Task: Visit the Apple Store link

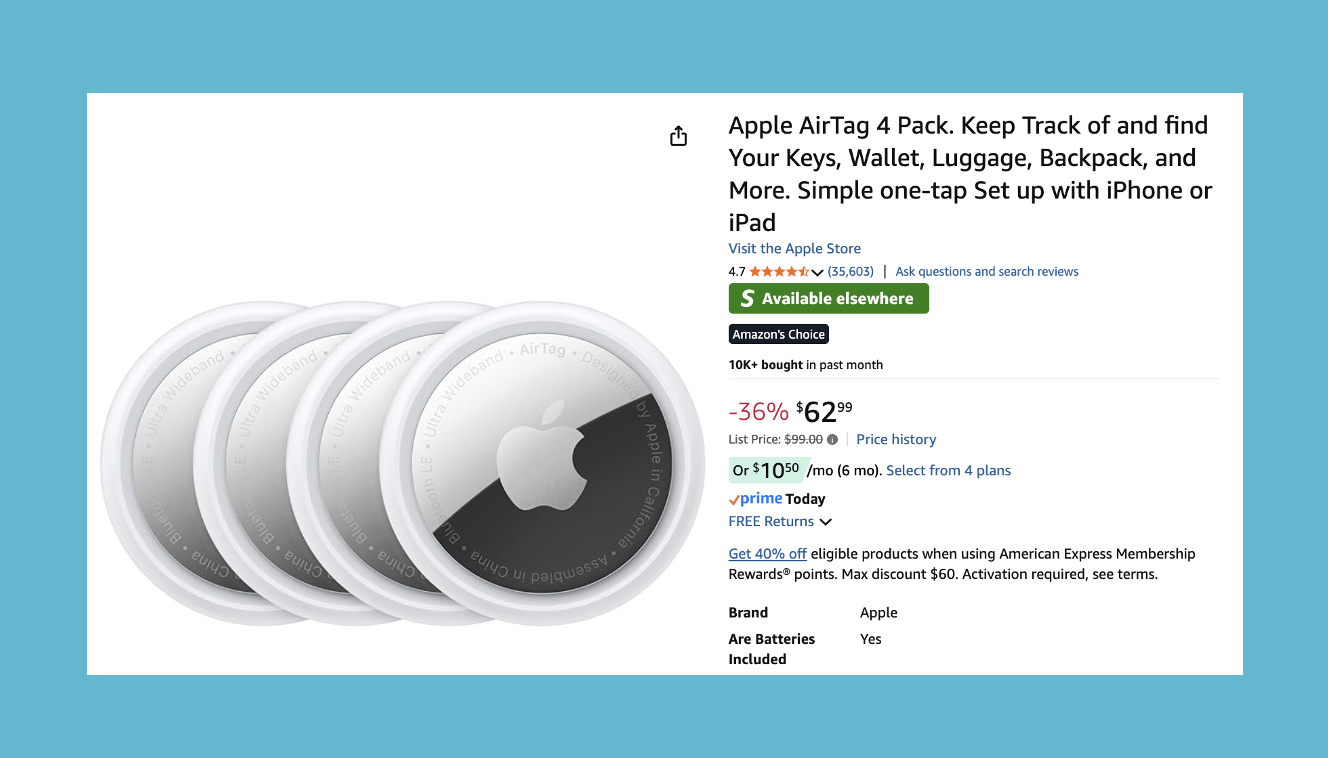Action: [x=794, y=248]
